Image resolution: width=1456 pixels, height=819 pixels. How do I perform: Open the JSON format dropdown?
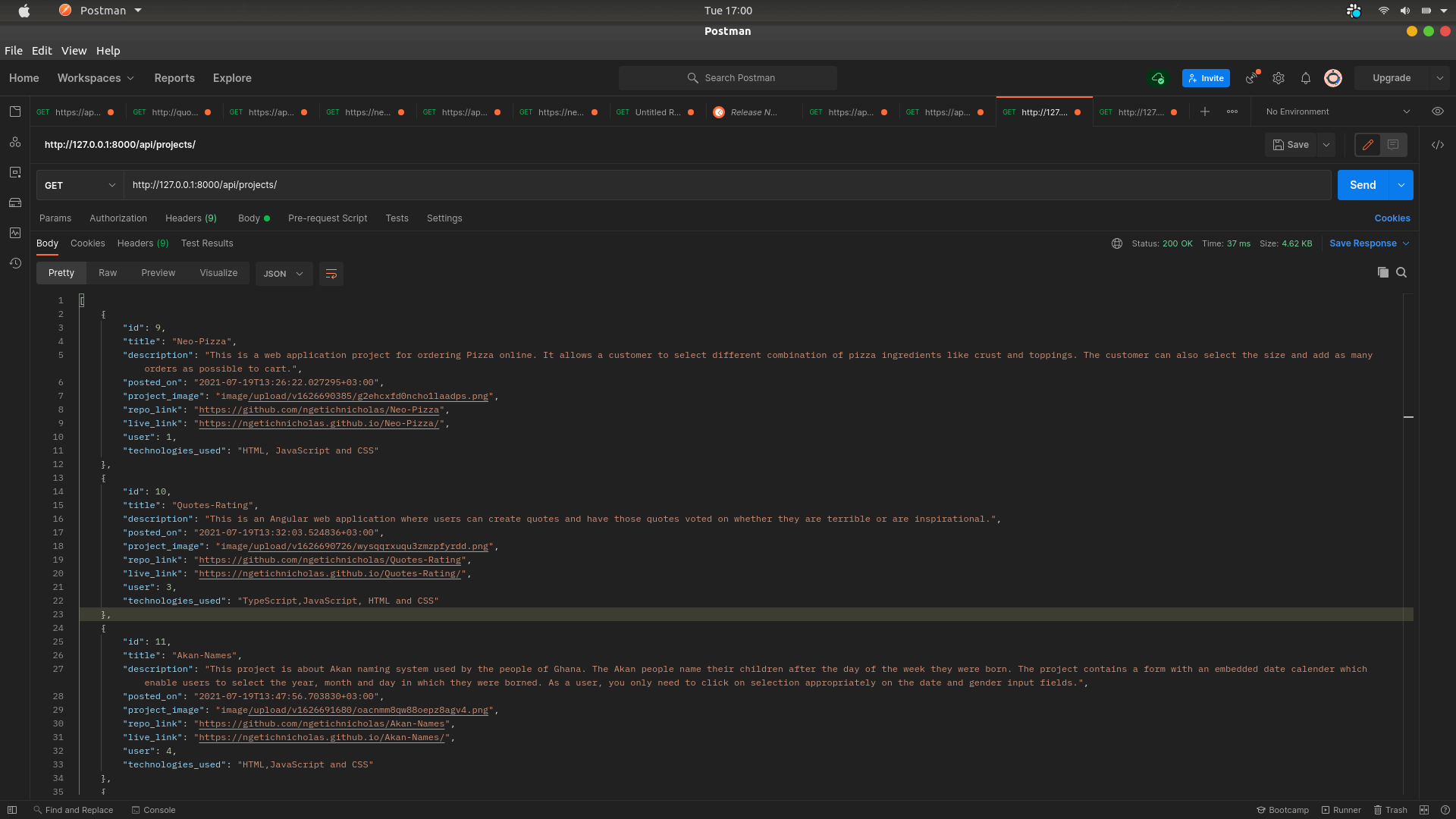tap(284, 274)
